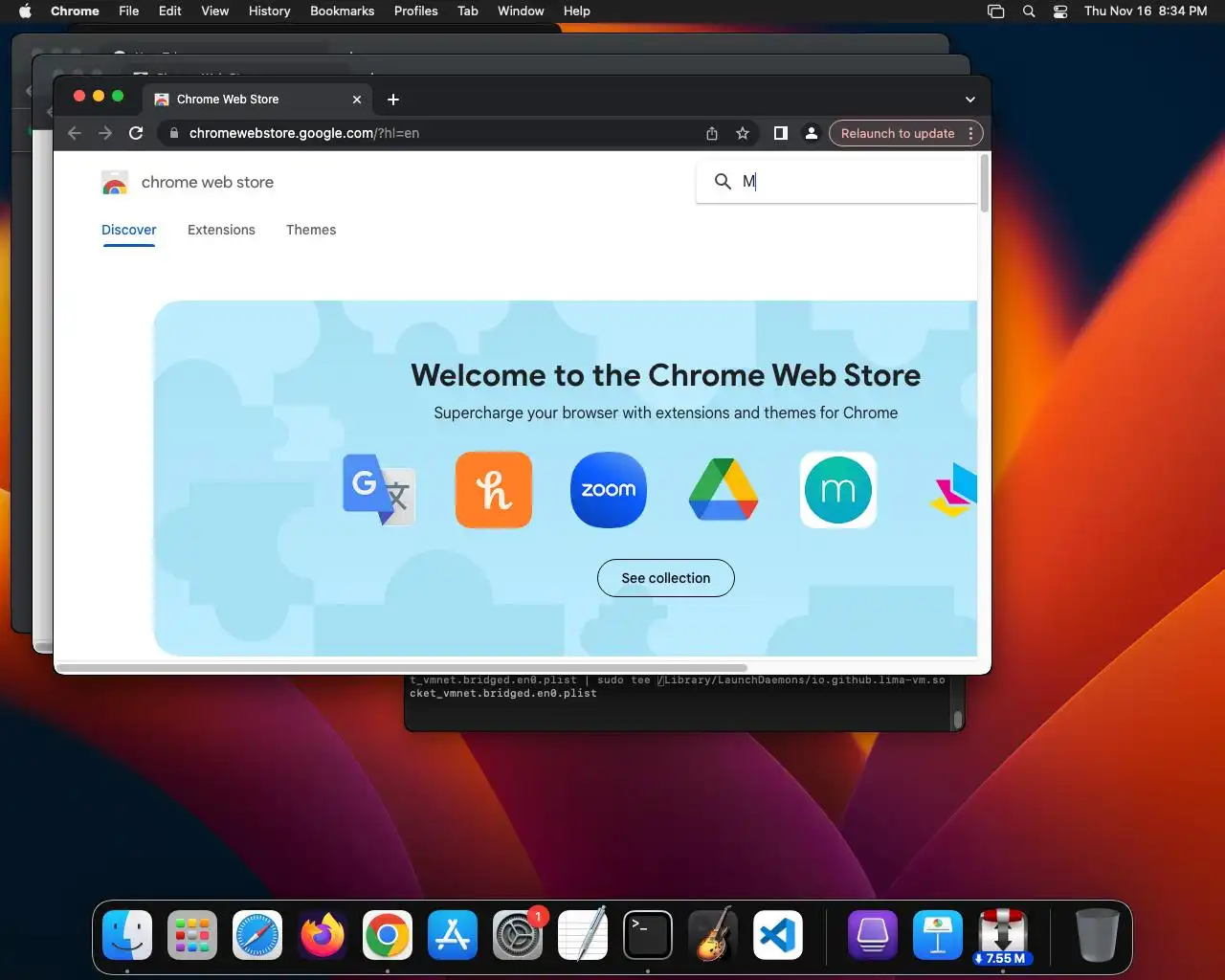Go back to previous page
Viewport: 1225px width, 980px height.
coord(75,133)
